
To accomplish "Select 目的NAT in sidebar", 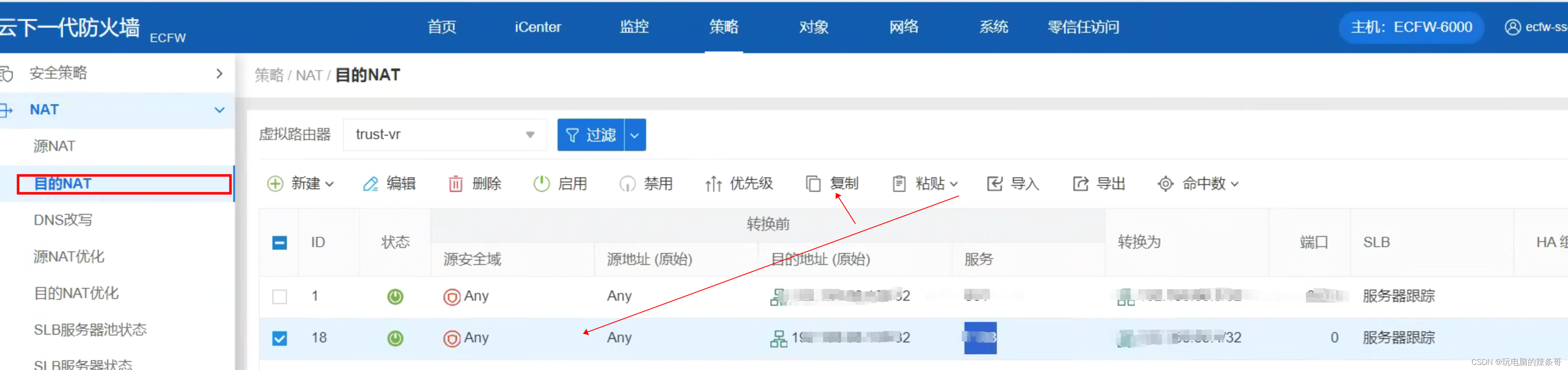I will click(62, 184).
